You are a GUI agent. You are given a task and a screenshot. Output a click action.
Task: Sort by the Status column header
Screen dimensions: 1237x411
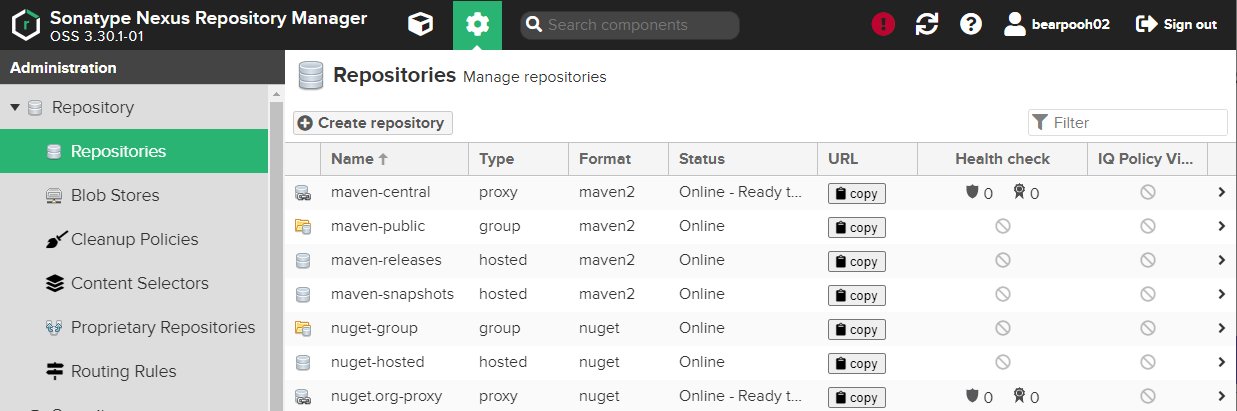point(743,159)
